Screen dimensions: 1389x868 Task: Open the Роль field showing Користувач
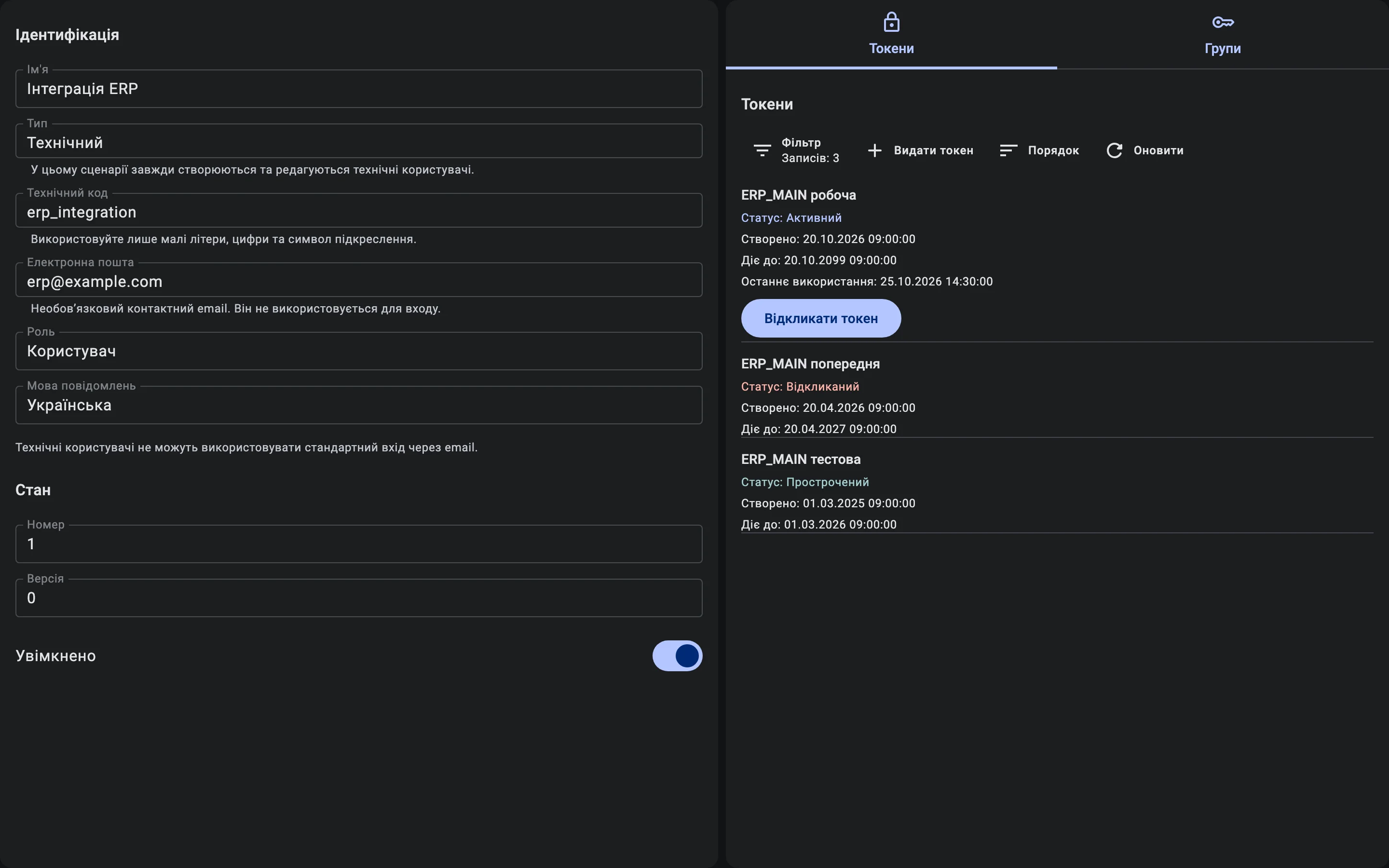pyautogui.click(x=359, y=351)
